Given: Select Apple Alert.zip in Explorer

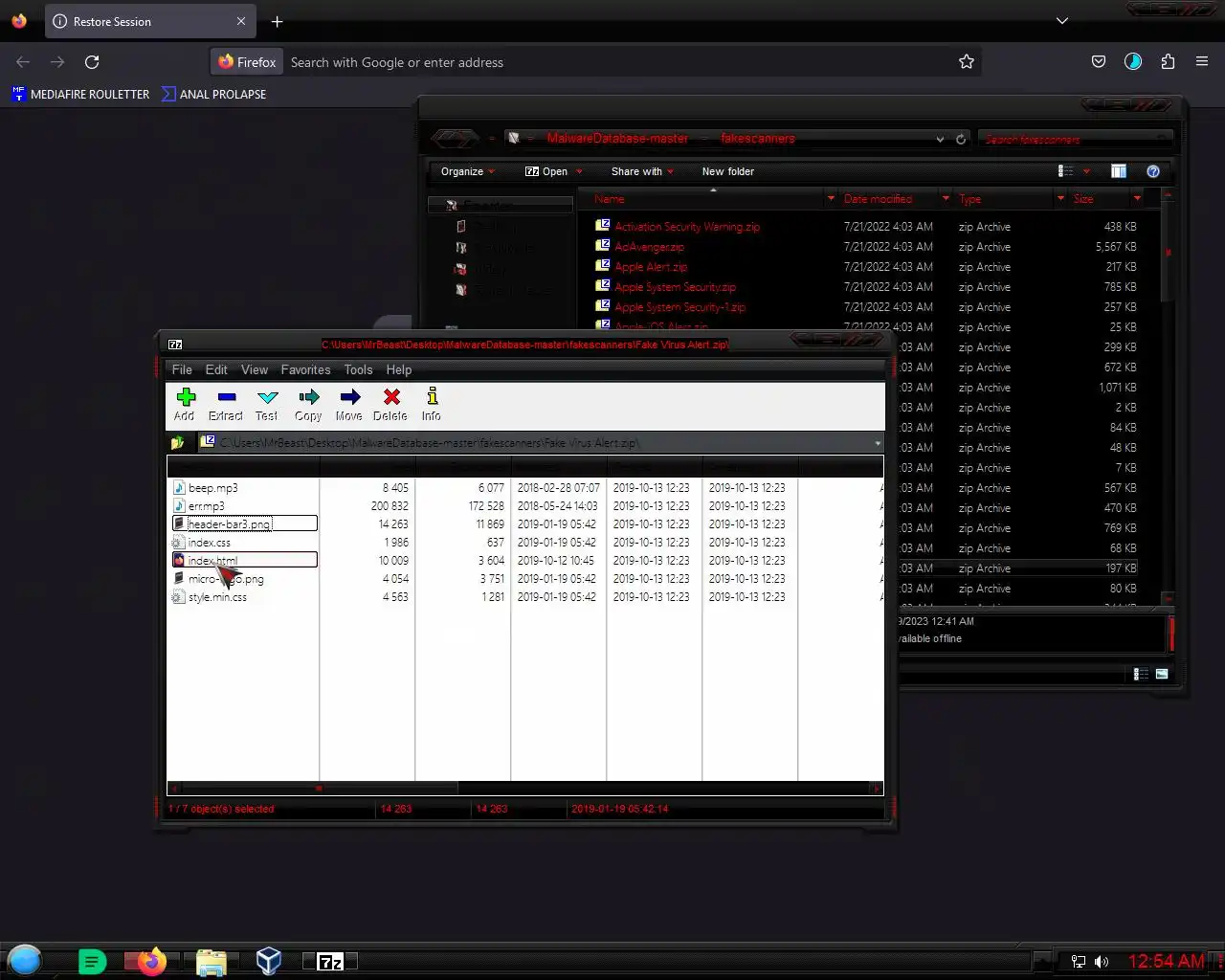Looking at the screenshot, I should click(x=651, y=267).
